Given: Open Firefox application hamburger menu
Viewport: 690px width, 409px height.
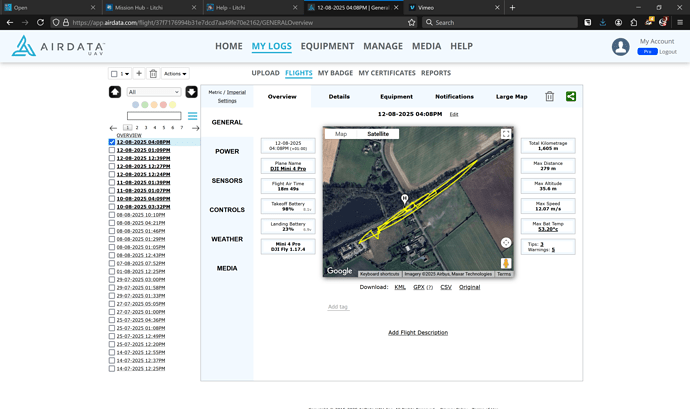Looking at the screenshot, I should click(680, 22).
